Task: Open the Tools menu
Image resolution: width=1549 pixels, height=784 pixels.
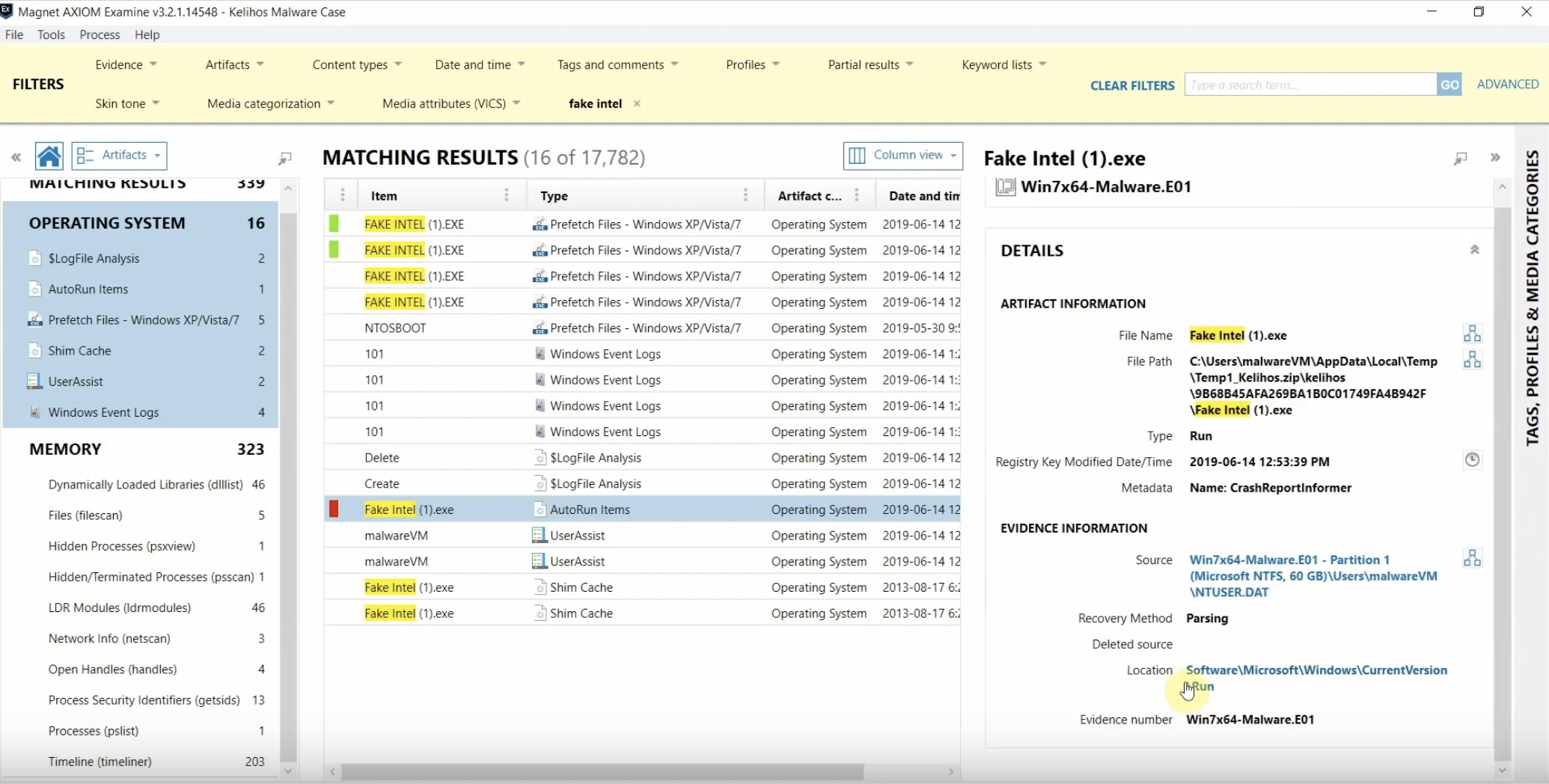Action: point(51,34)
